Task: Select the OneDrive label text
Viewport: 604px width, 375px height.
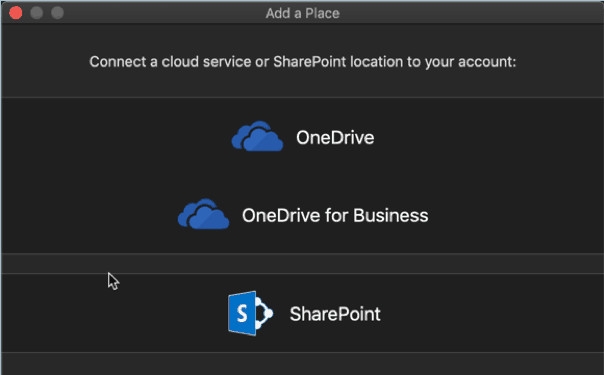Action: click(335, 138)
